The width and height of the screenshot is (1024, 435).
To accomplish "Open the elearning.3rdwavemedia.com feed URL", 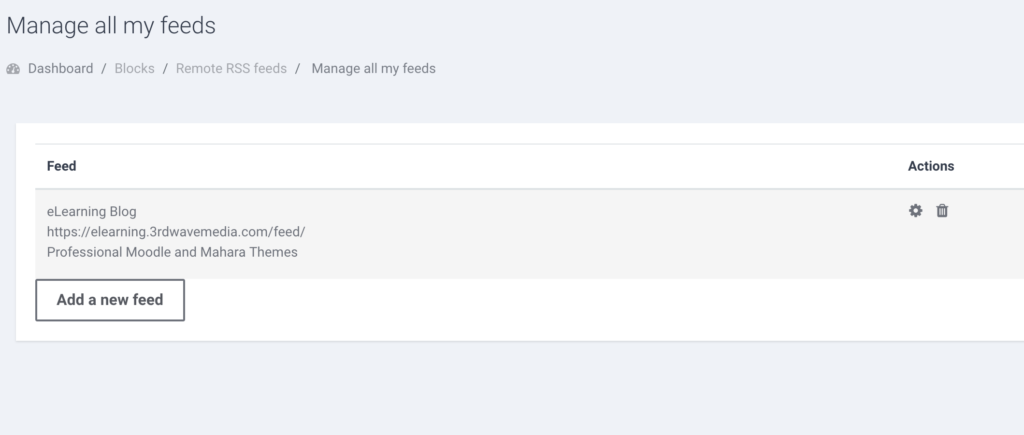I will click(x=176, y=232).
